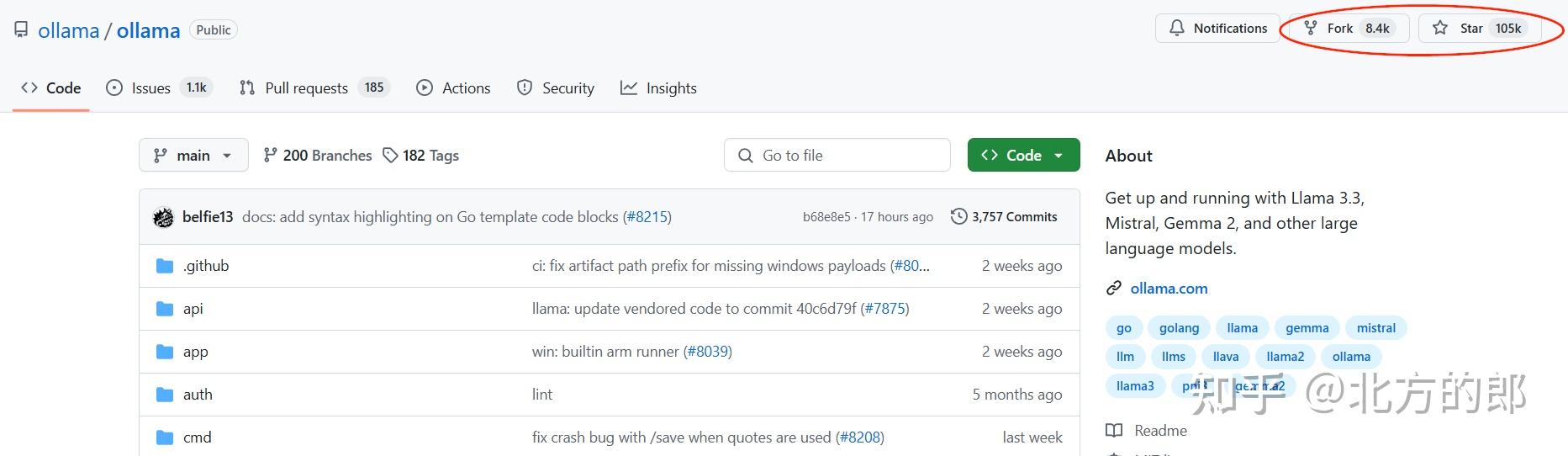This screenshot has width=1568, height=456.
Task: Click the tags icon beside 182 Tags
Action: point(390,156)
